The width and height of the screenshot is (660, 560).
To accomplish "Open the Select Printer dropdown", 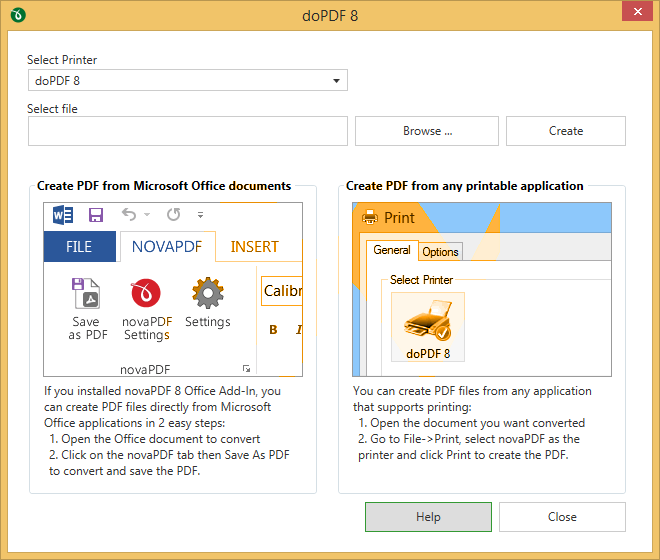I will [x=188, y=80].
